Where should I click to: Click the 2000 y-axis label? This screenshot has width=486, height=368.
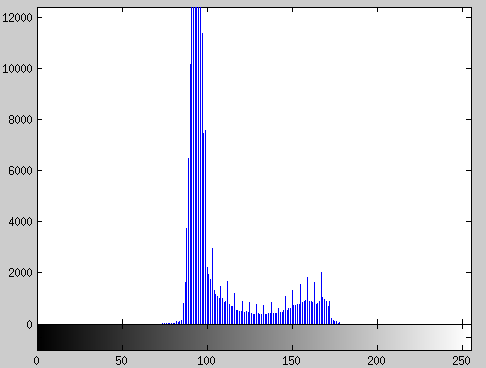coord(20,273)
